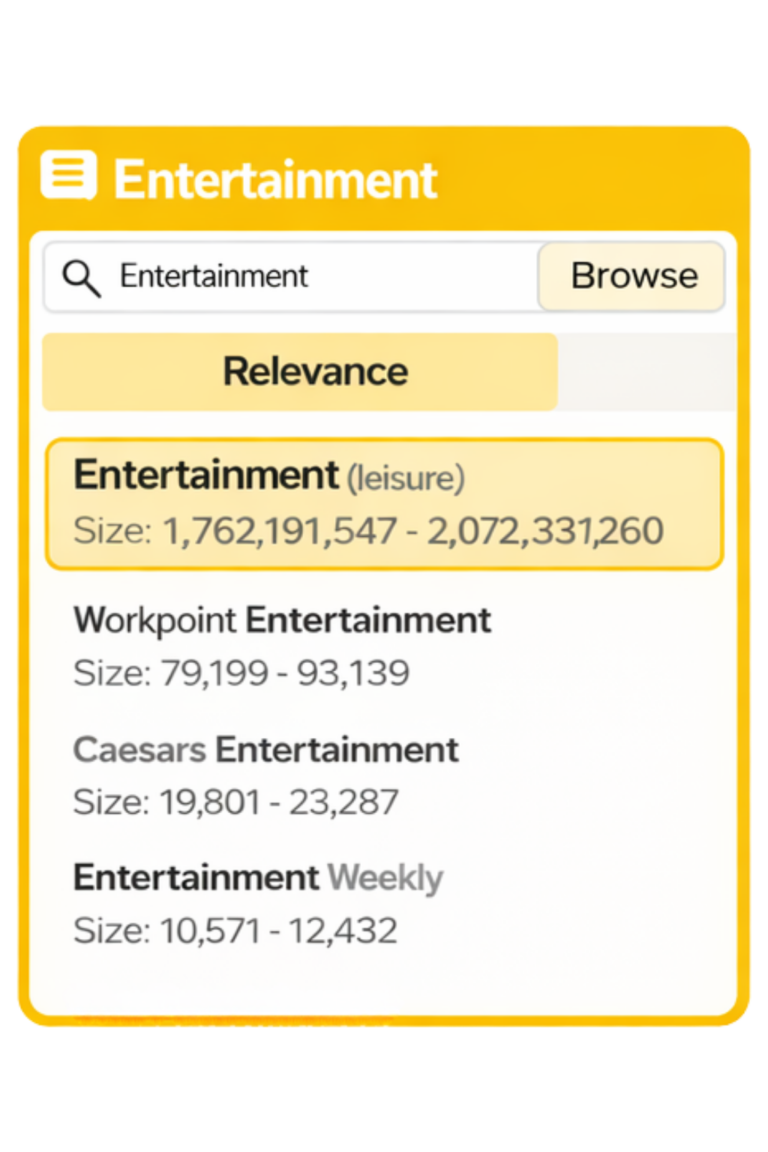Click the blank gray tab beside Relevance
This screenshot has height=1152, width=768.
tap(646, 372)
